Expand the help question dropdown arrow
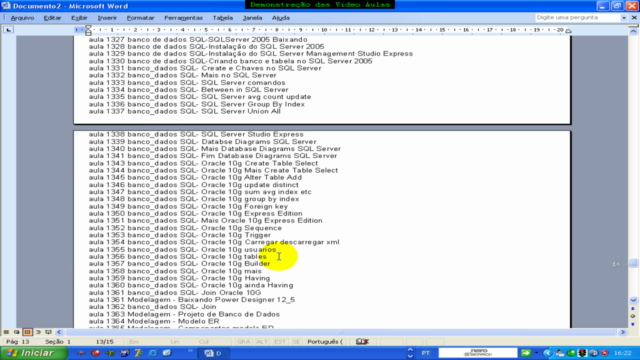640x360 pixels. [624, 18]
